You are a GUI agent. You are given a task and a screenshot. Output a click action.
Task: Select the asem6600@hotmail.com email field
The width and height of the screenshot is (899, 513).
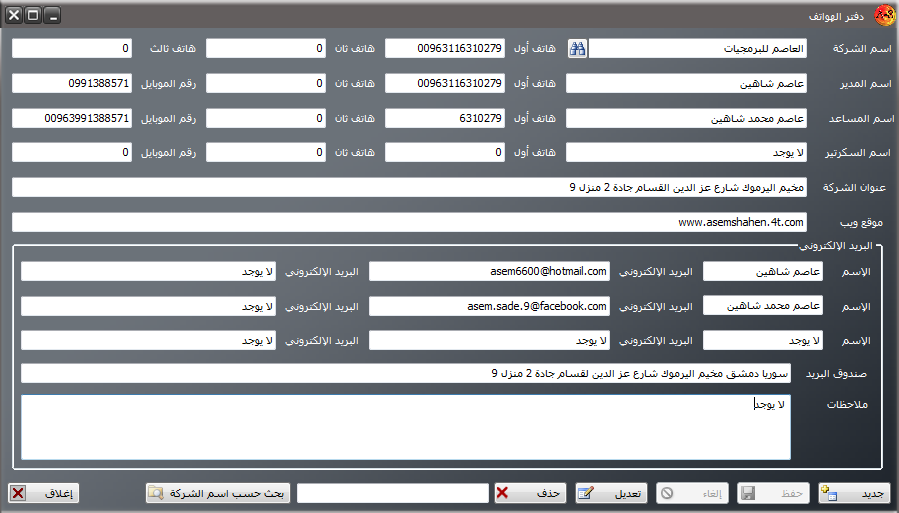(490, 272)
